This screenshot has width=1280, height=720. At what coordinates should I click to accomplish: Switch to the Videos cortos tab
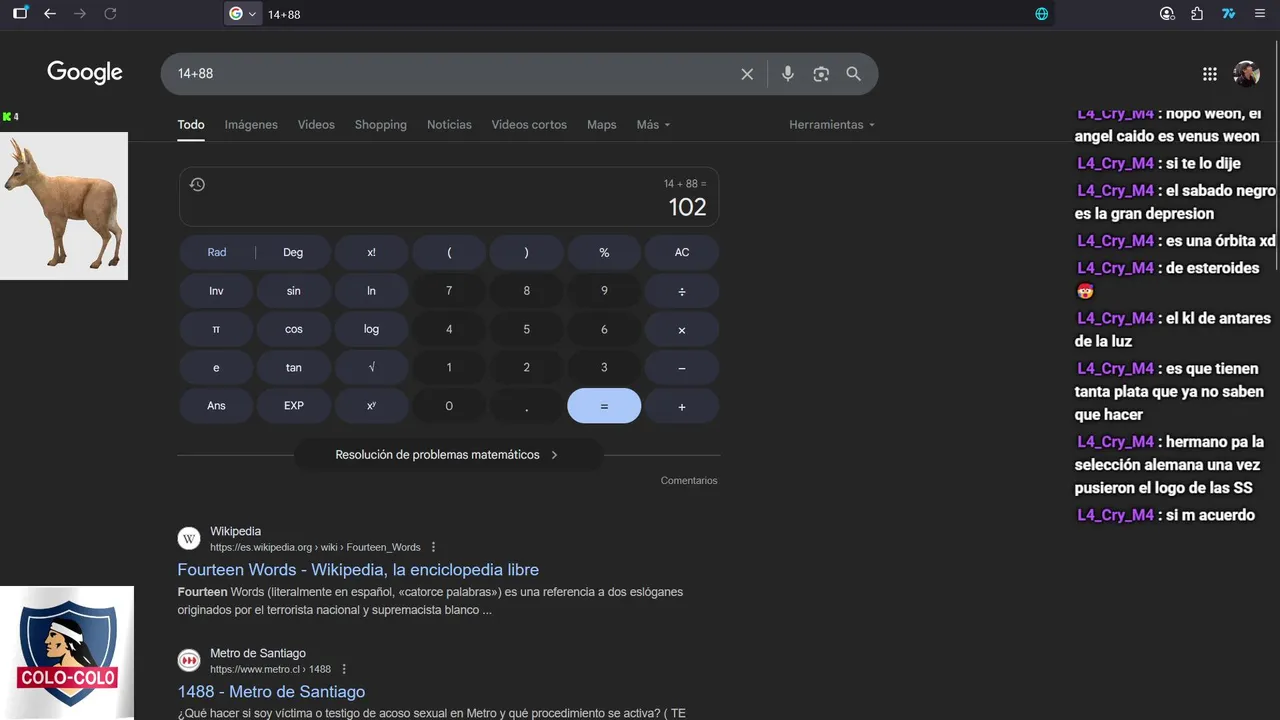pyautogui.click(x=529, y=125)
